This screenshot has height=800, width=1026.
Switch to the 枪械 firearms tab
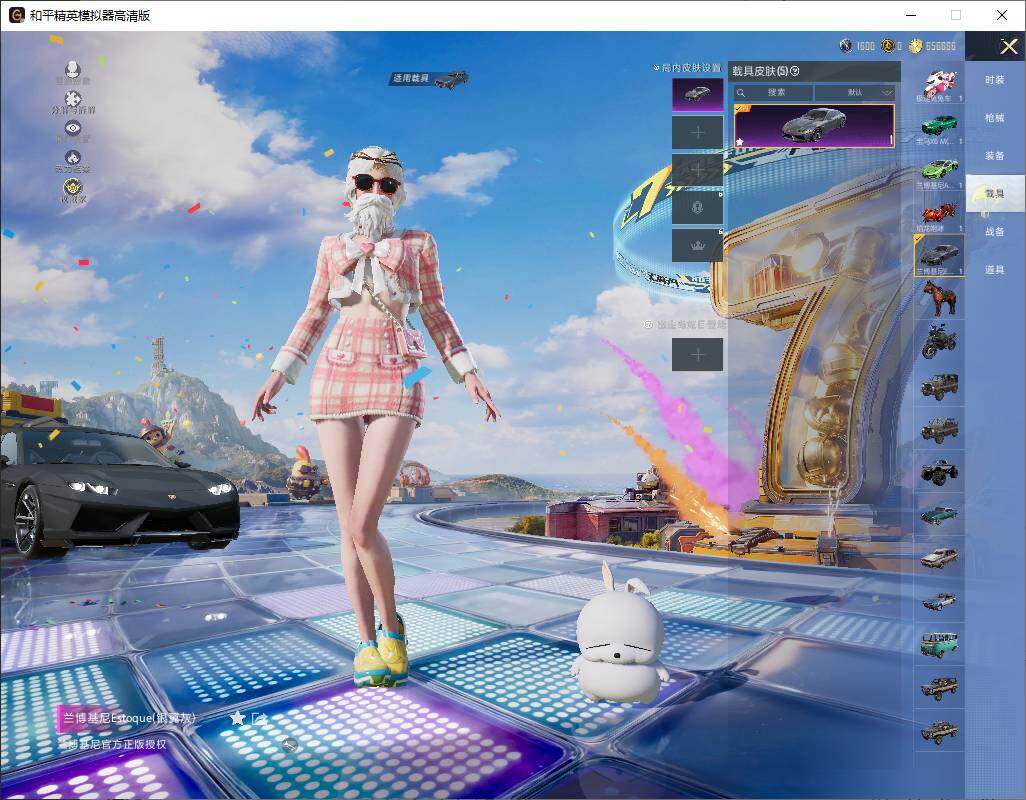tap(995, 118)
